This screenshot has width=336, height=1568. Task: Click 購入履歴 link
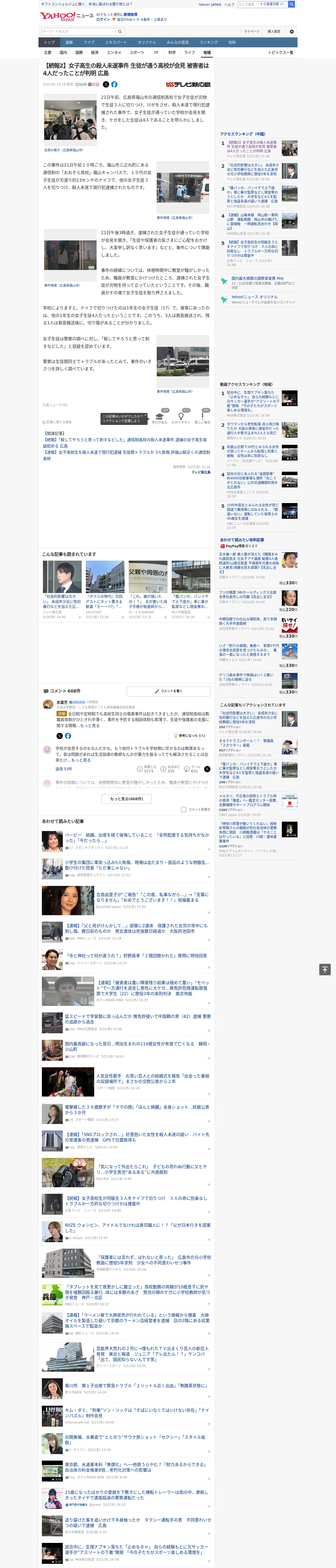(274, 31)
